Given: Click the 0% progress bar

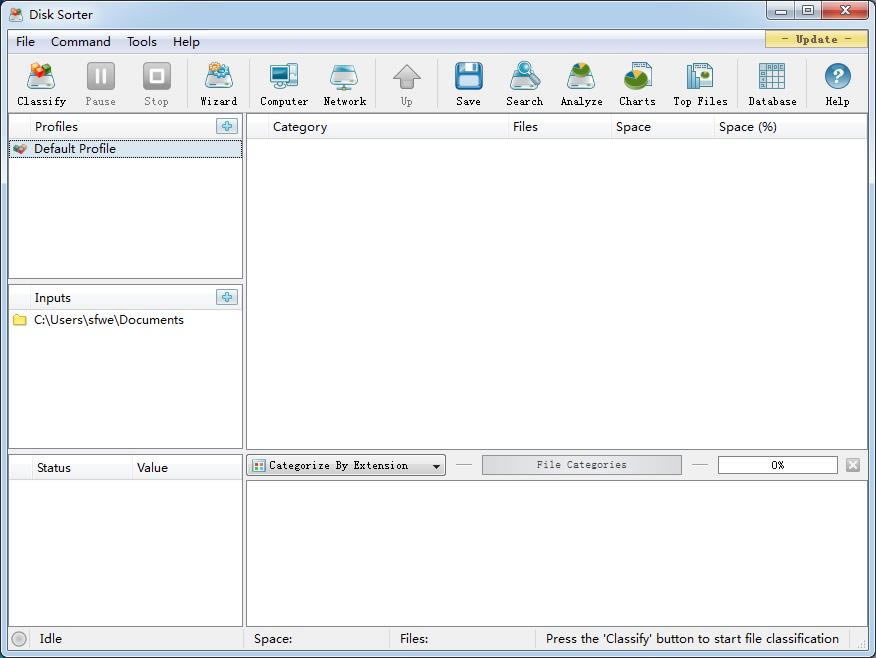Looking at the screenshot, I should (x=778, y=465).
